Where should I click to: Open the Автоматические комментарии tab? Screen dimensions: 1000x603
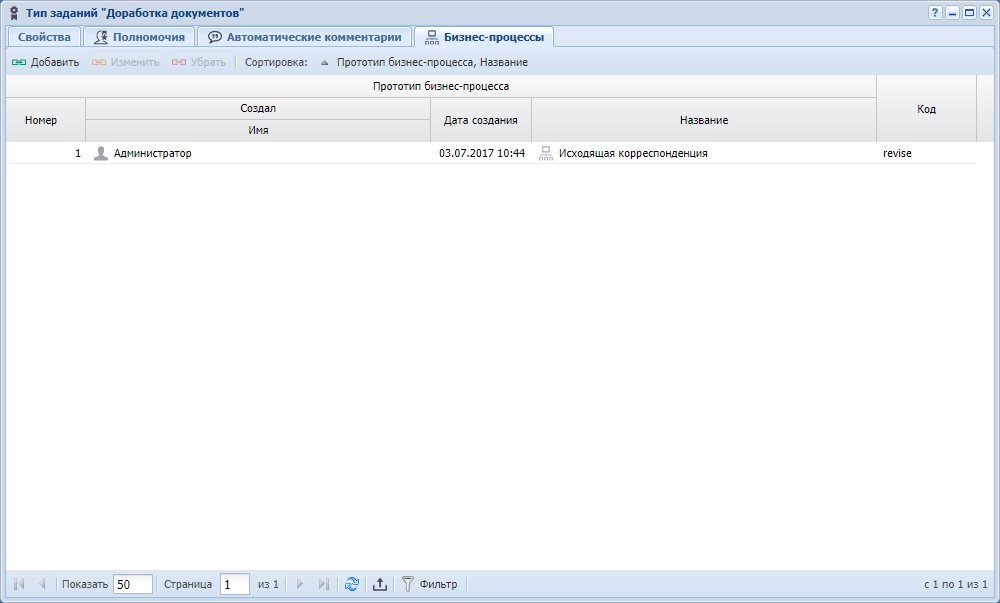(305, 37)
